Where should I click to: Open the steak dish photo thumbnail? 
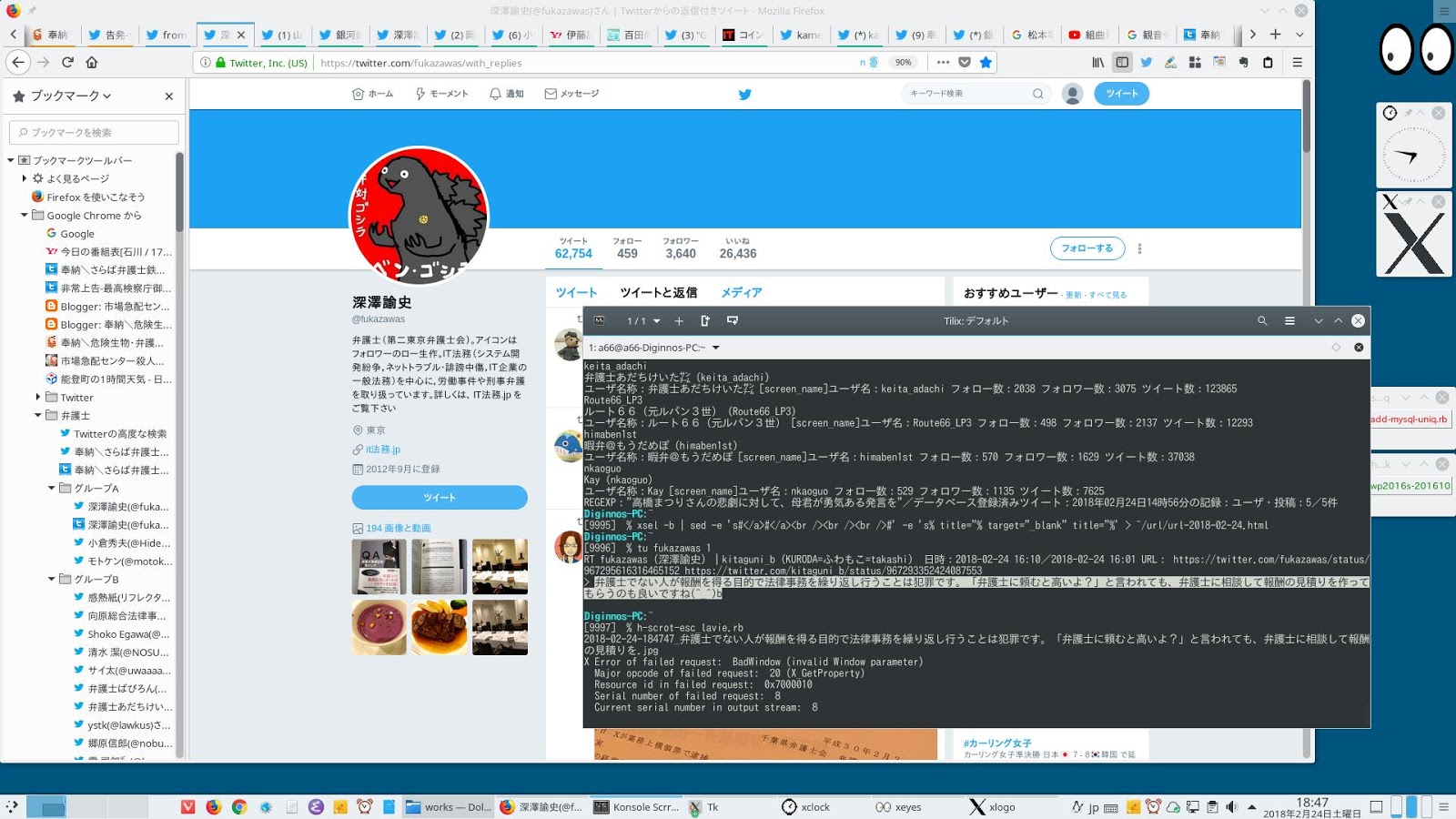pyautogui.click(x=440, y=627)
